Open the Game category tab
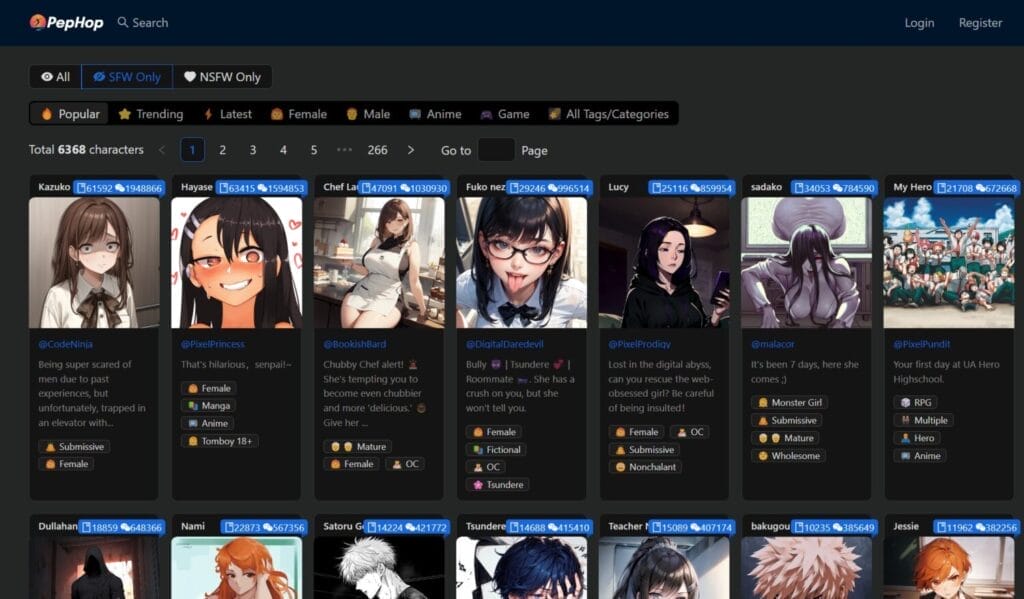This screenshot has height=599, width=1024. coord(505,114)
